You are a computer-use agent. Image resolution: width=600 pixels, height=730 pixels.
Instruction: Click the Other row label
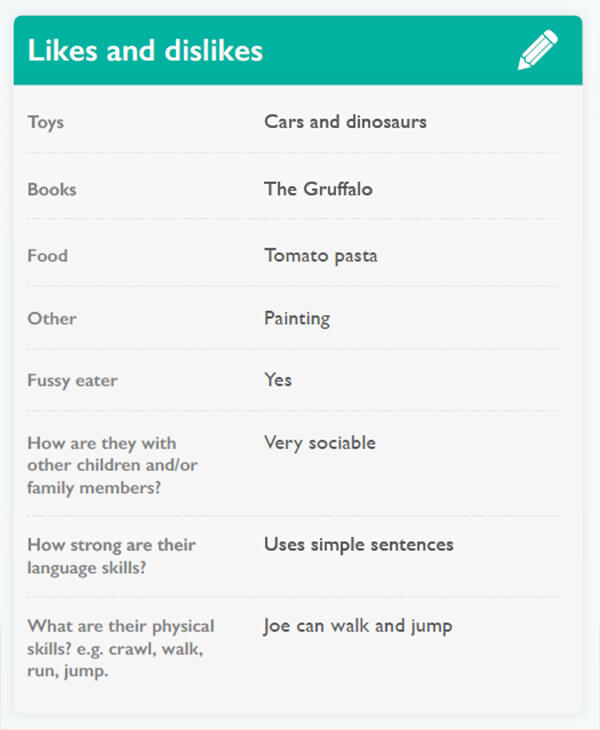pyautogui.click(x=52, y=319)
